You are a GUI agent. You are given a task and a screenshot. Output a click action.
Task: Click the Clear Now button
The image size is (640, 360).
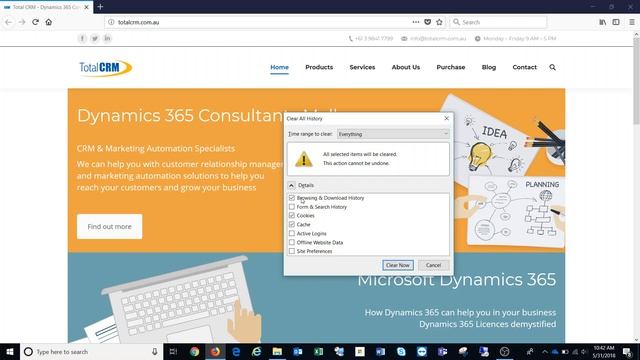398,265
